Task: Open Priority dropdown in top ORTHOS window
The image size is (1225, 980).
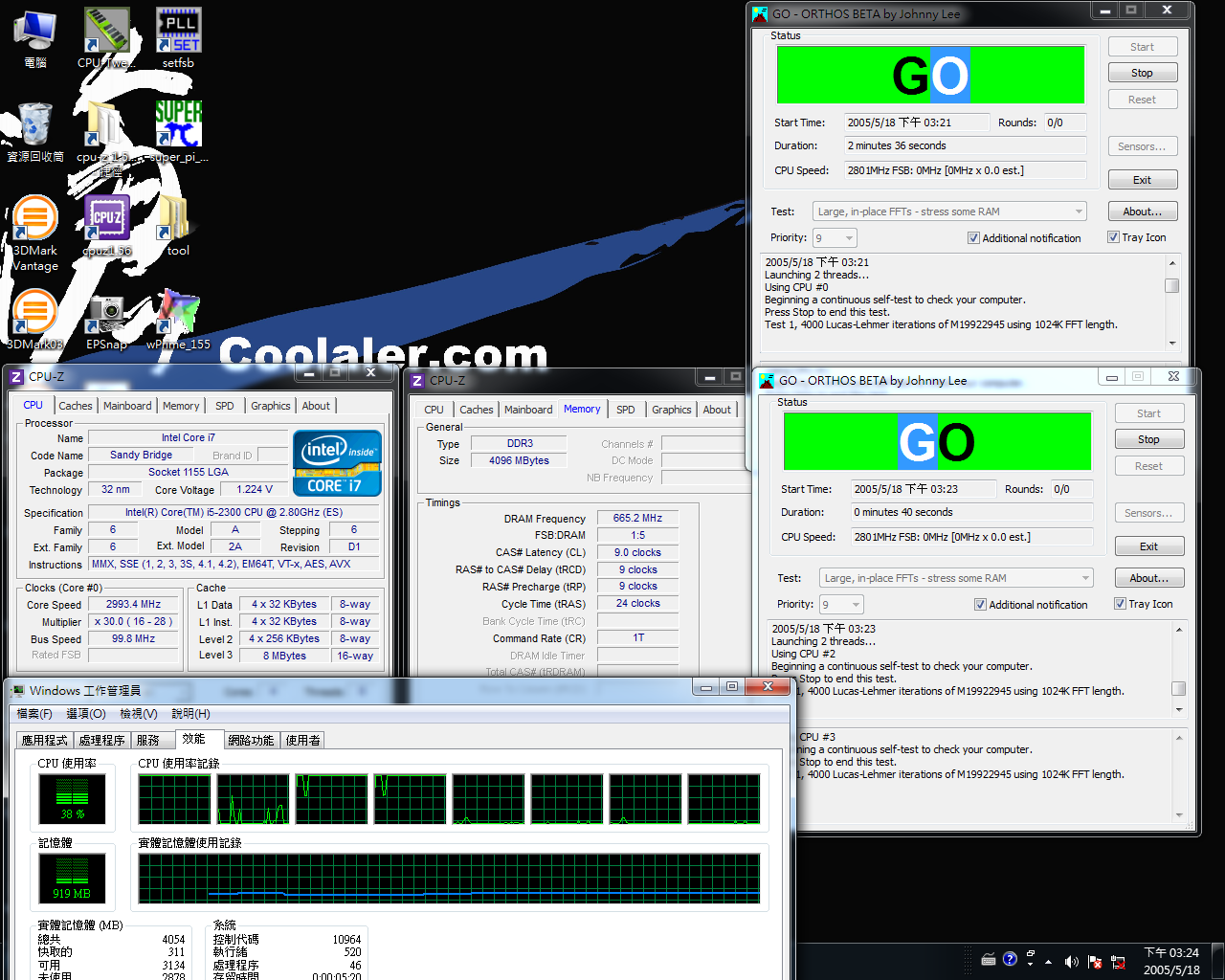Action: 835,238
